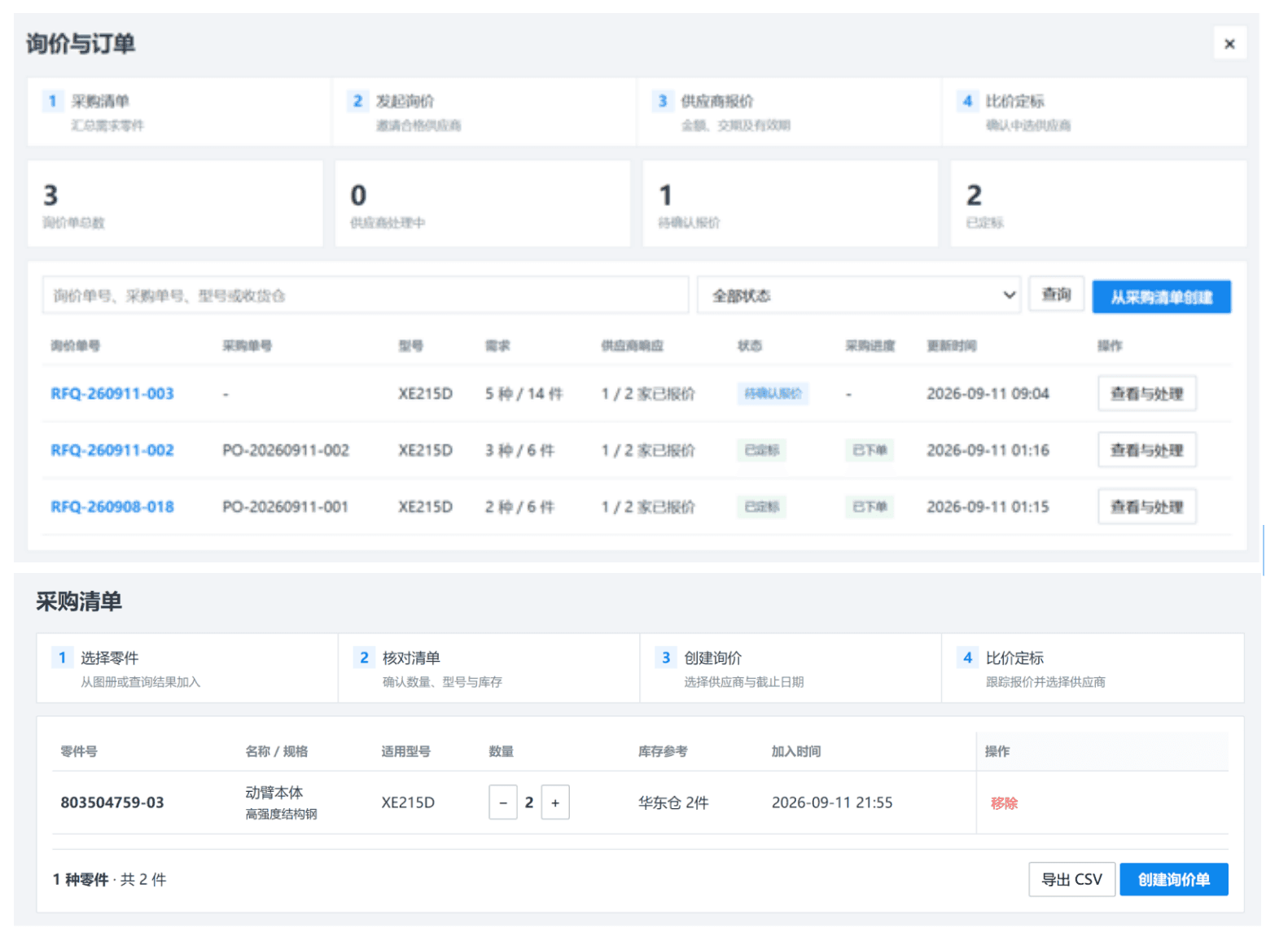
Task: Click the 查询 button
Action: [x=1056, y=295]
